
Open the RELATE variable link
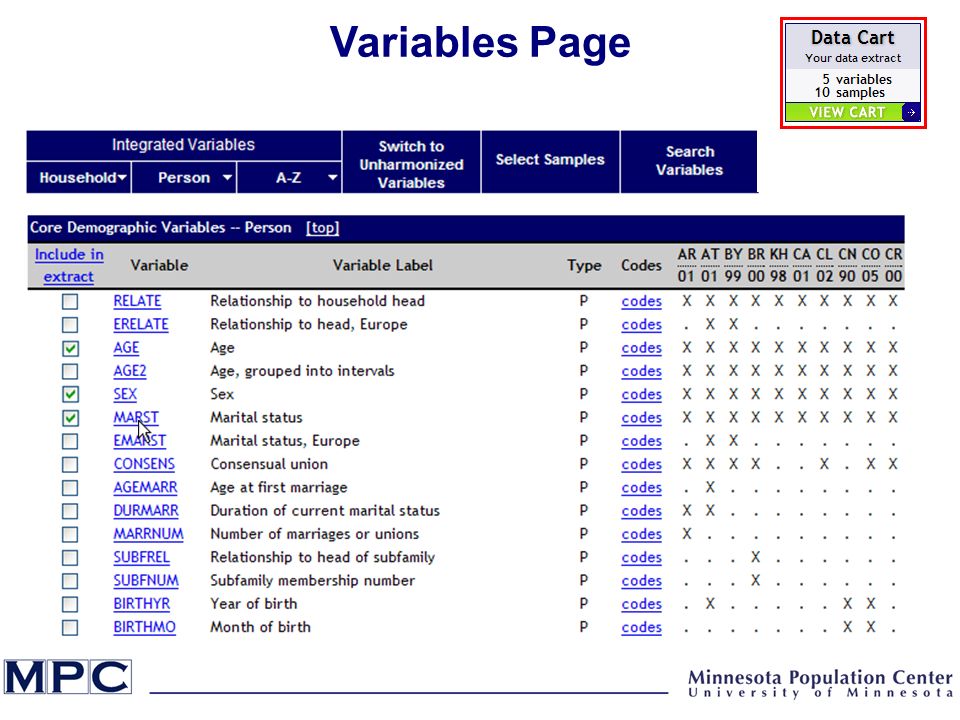[137, 301]
